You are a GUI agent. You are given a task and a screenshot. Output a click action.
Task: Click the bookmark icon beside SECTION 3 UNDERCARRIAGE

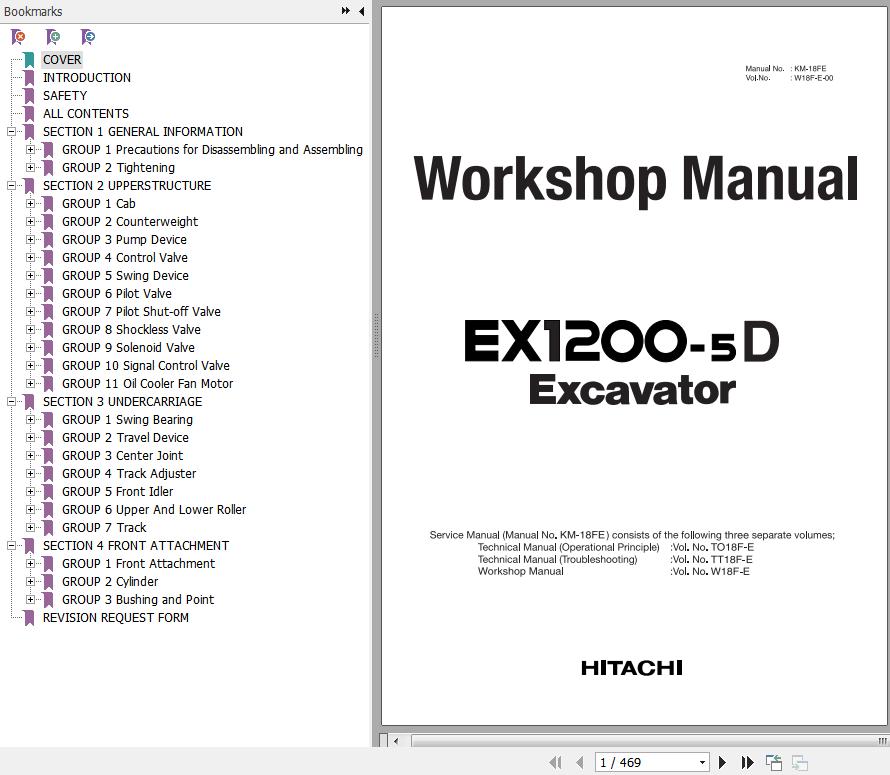(29, 402)
